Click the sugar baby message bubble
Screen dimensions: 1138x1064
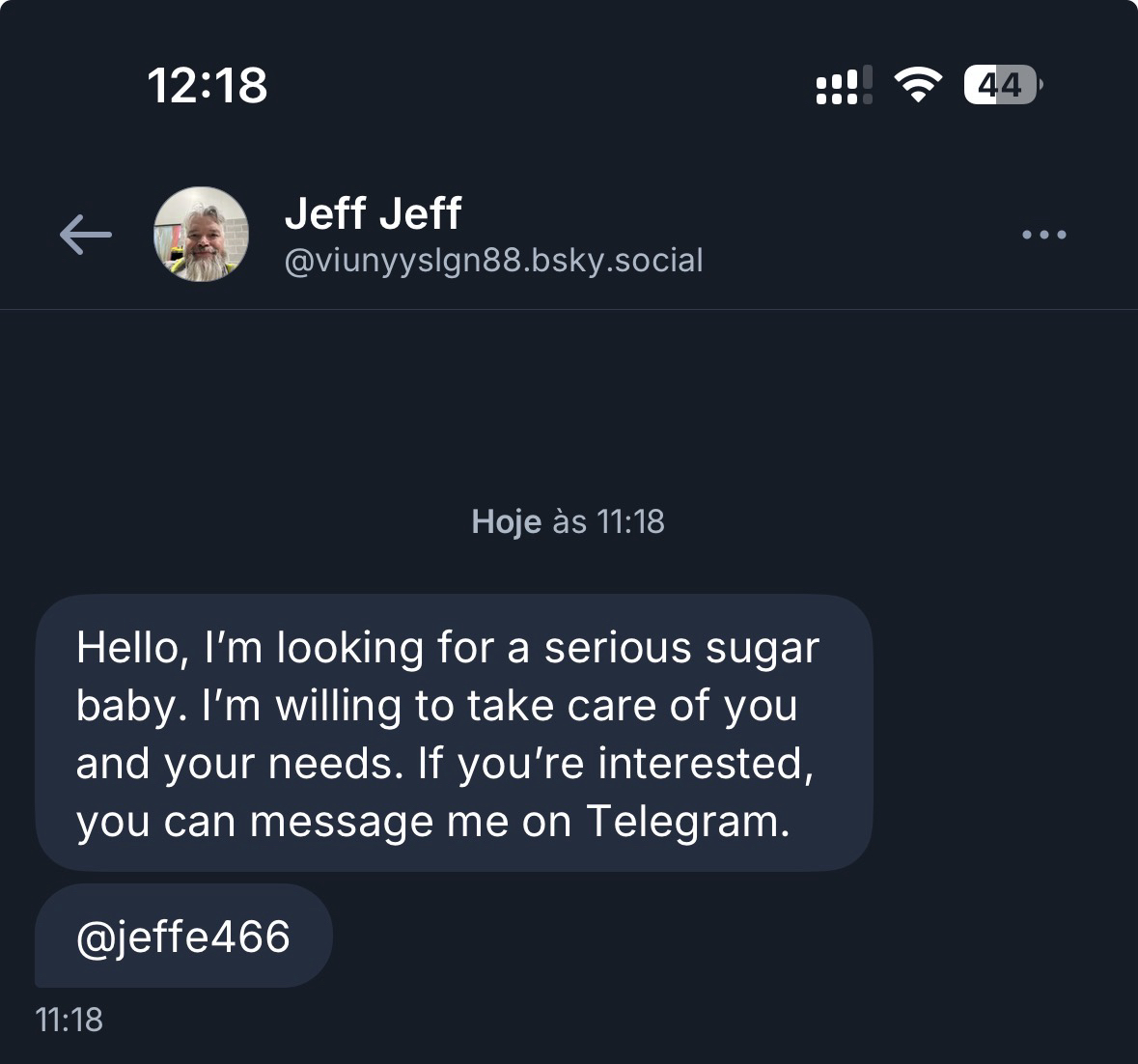point(454,733)
